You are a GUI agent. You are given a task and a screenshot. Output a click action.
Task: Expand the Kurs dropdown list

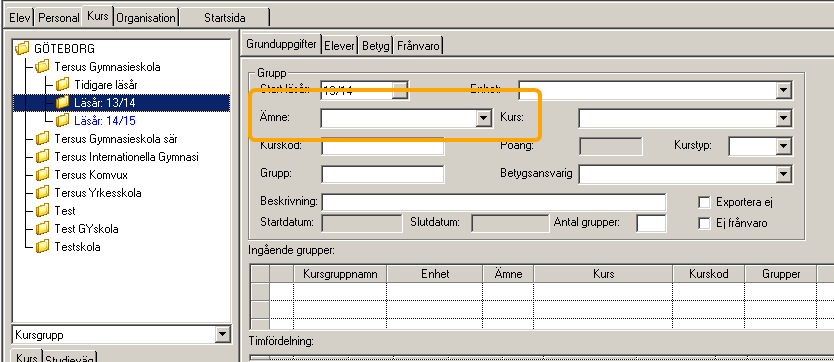coord(783,119)
